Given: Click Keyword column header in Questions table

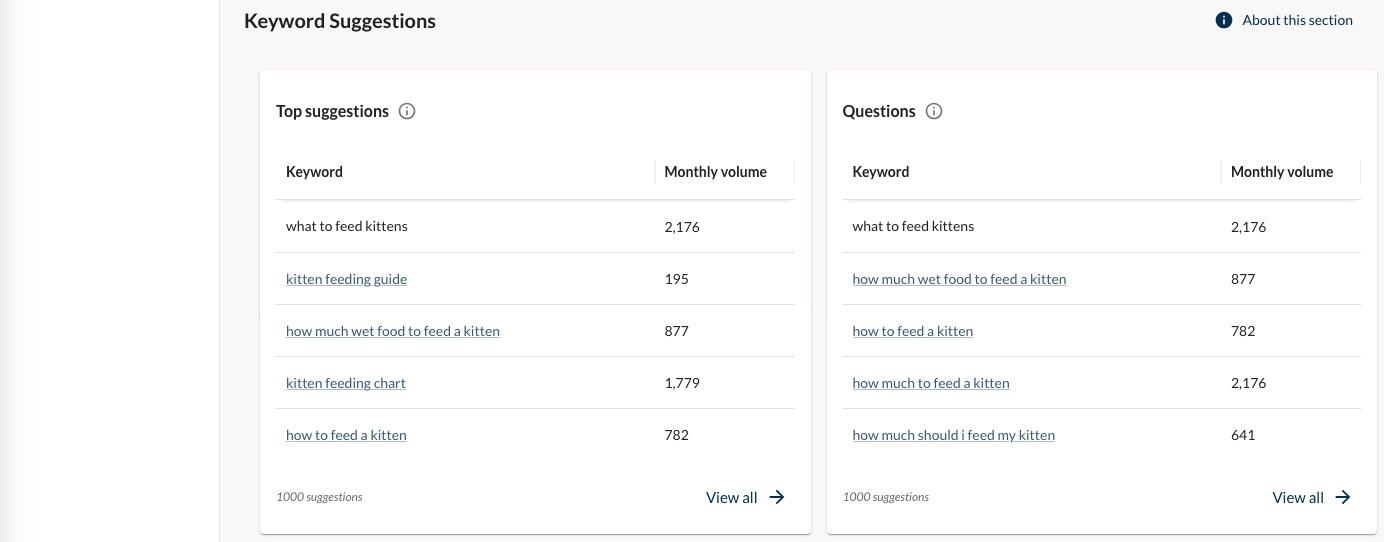Looking at the screenshot, I should point(880,172).
